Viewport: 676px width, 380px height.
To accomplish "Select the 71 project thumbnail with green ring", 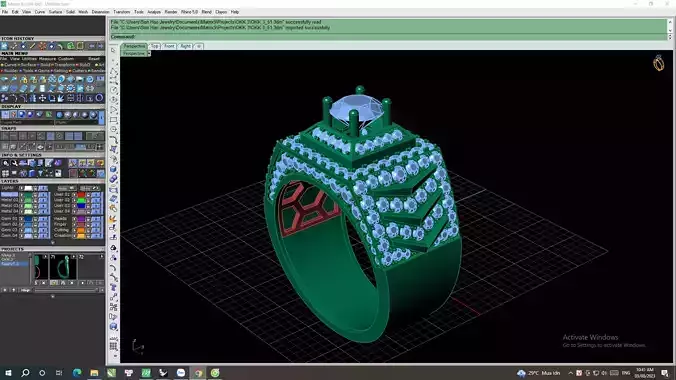I will click(x=63, y=267).
